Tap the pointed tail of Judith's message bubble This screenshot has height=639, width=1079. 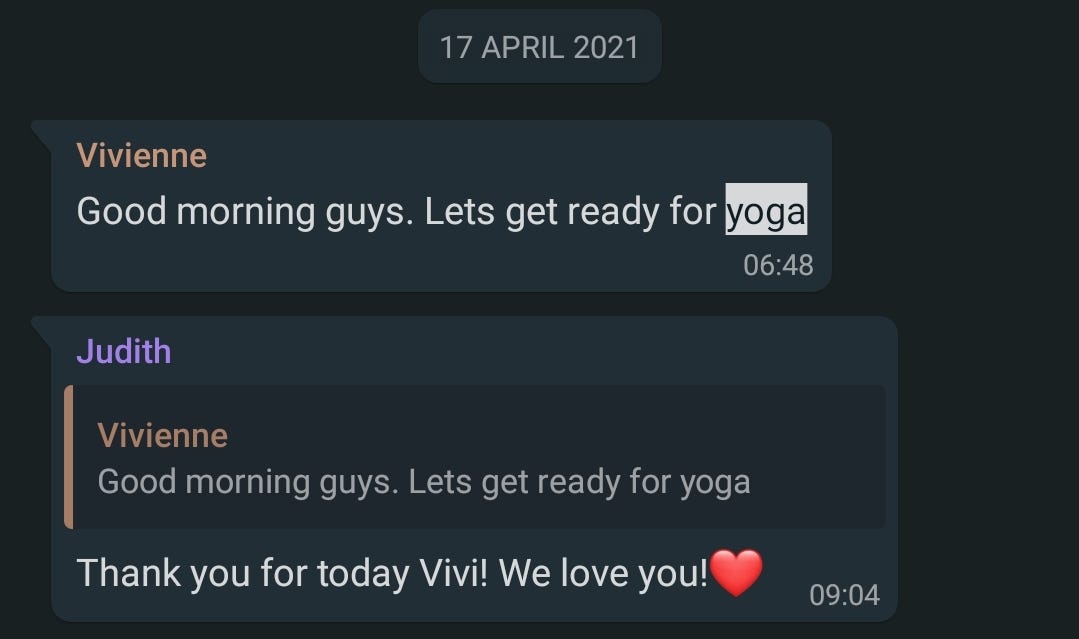coord(42,329)
